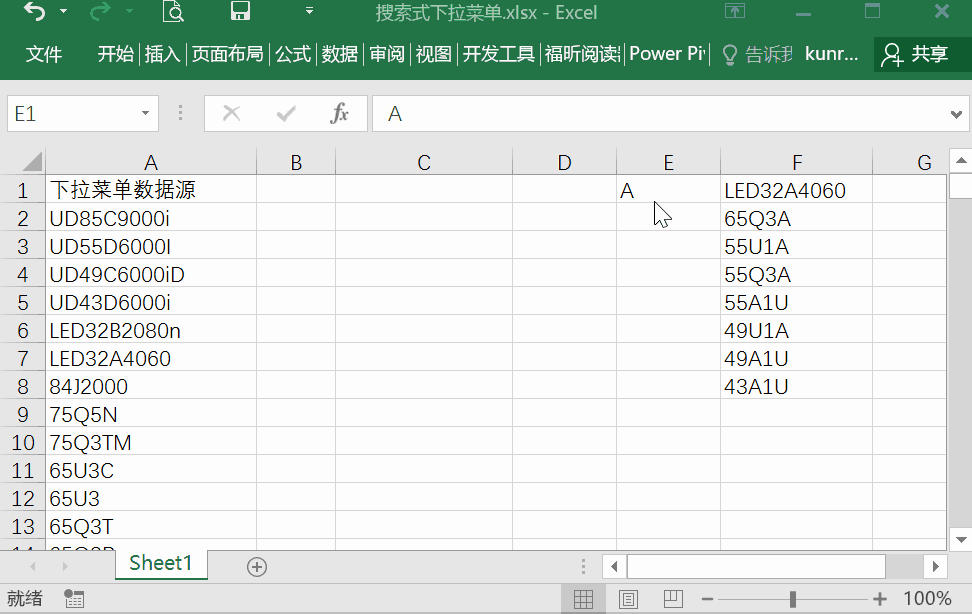Go to the 审阅 tab
The height and width of the screenshot is (614, 972).
click(x=387, y=54)
